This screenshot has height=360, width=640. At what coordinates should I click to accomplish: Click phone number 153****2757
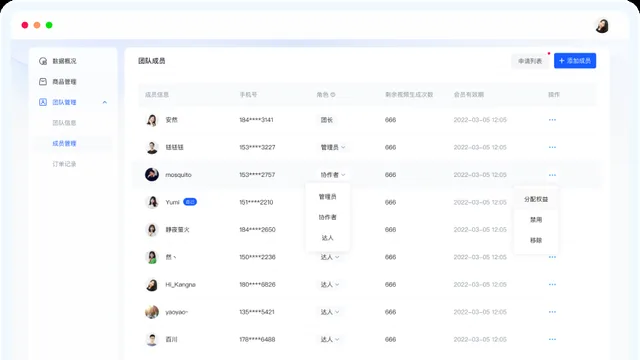click(257, 175)
